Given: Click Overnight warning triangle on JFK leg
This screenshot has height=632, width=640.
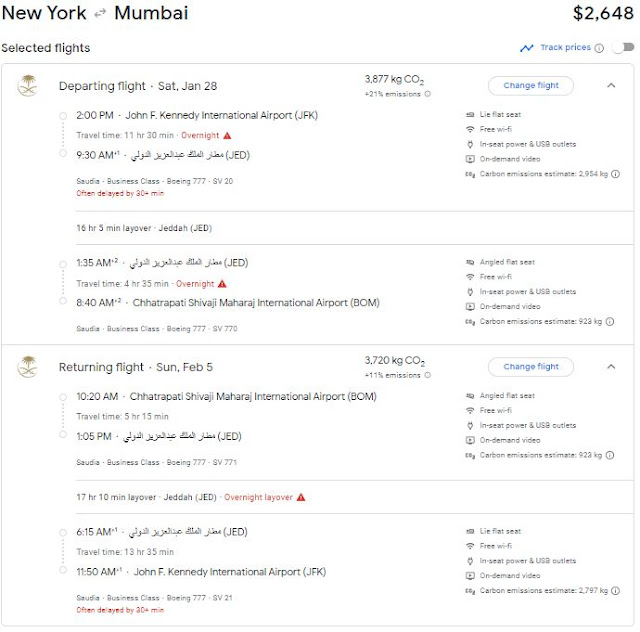Looking at the screenshot, I should (227, 135).
